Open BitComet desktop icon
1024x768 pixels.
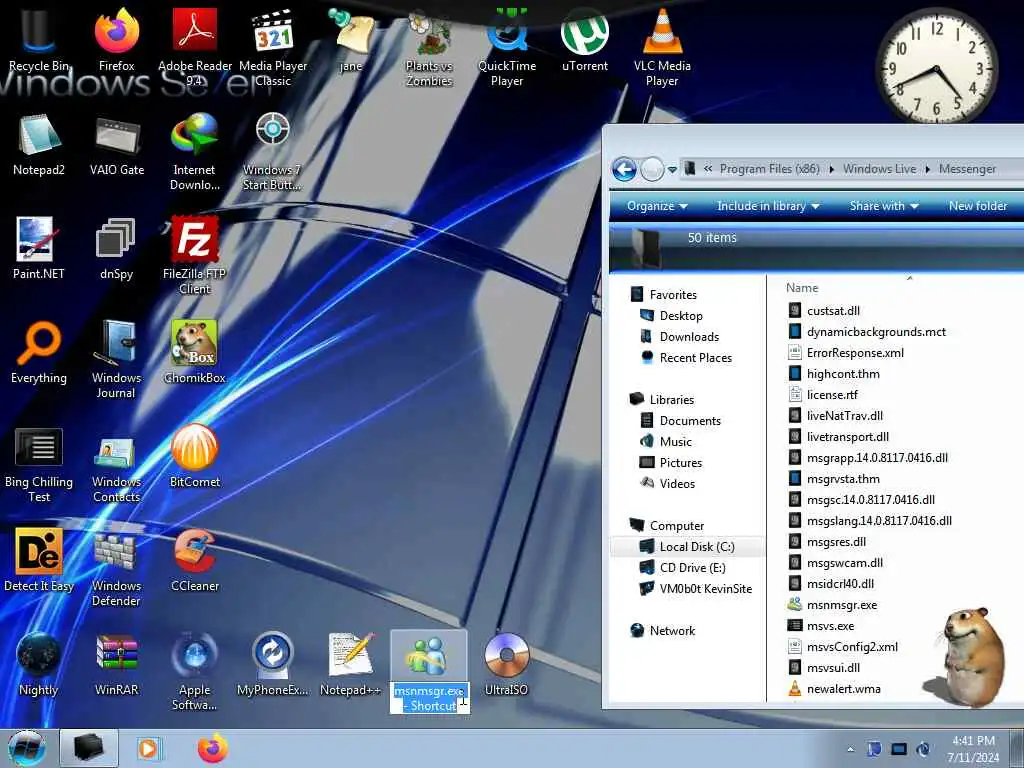195,456
